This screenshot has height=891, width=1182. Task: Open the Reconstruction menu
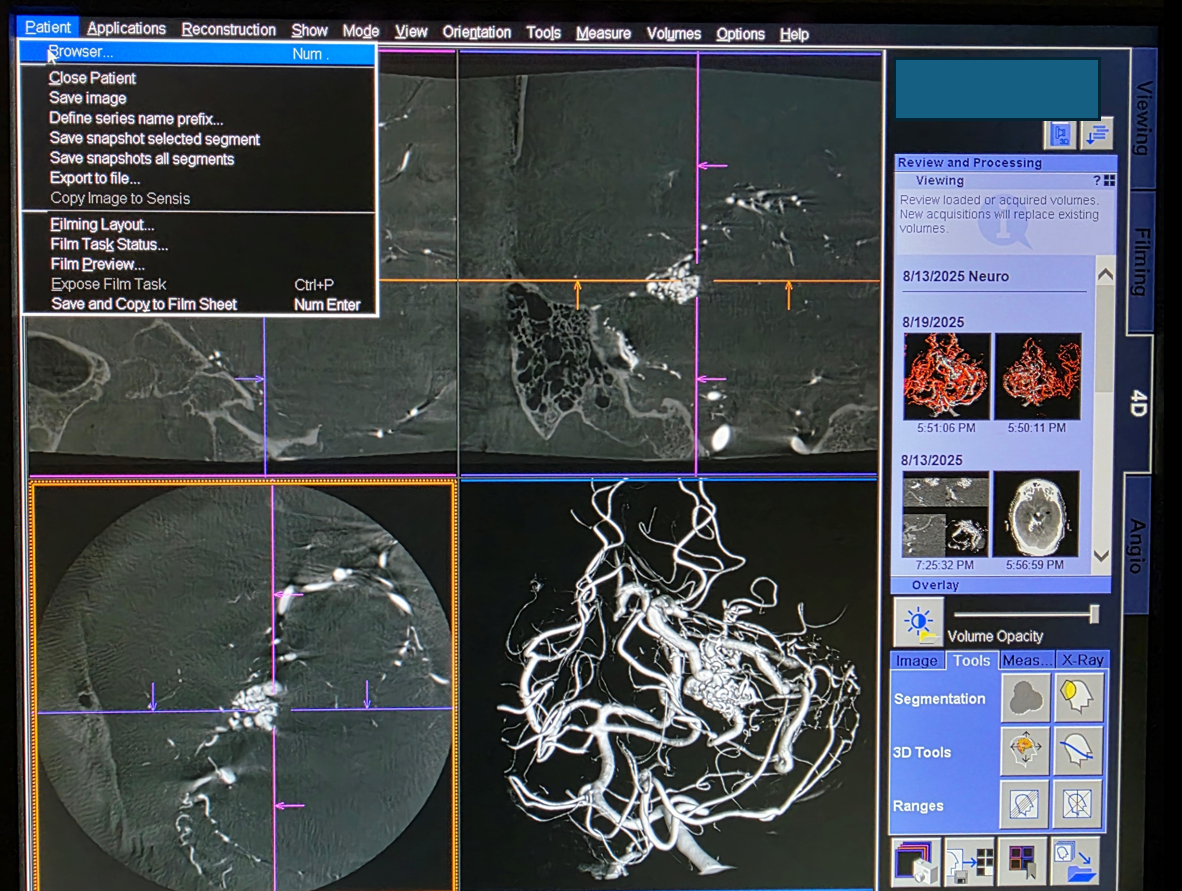click(x=228, y=30)
